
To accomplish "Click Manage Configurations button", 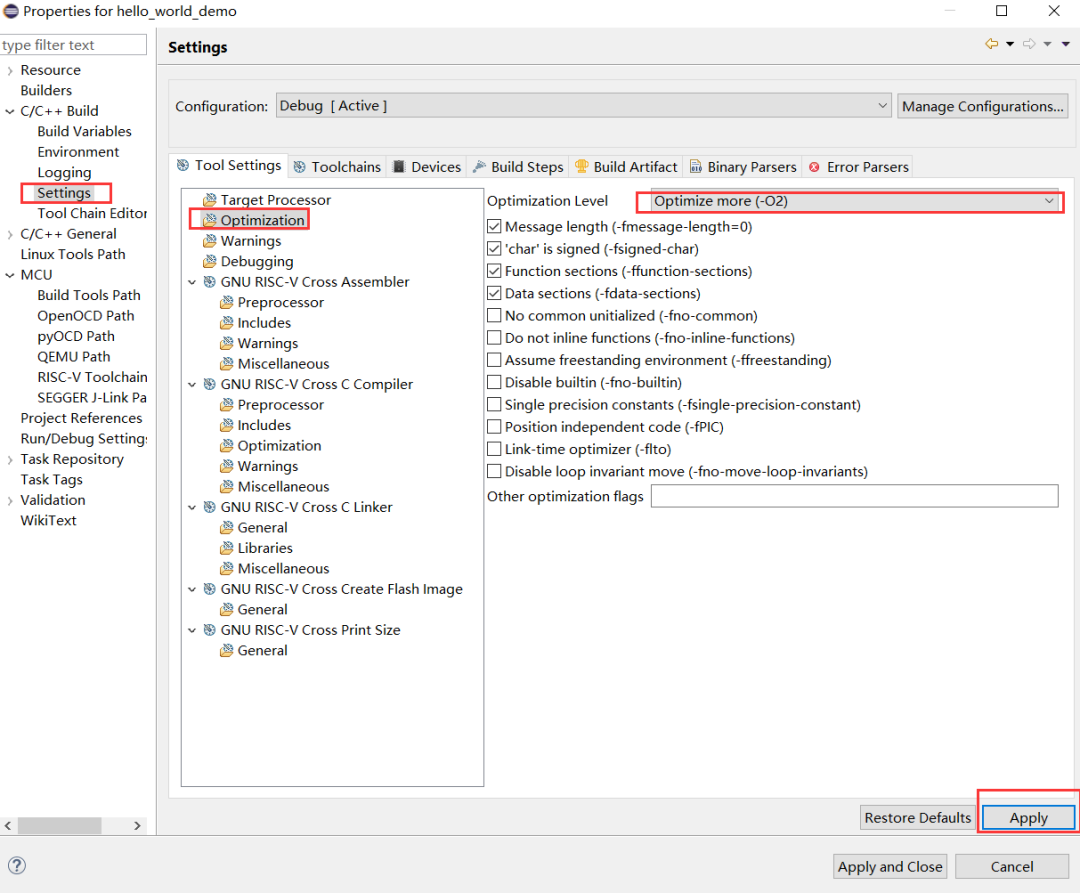I will pos(983,106).
